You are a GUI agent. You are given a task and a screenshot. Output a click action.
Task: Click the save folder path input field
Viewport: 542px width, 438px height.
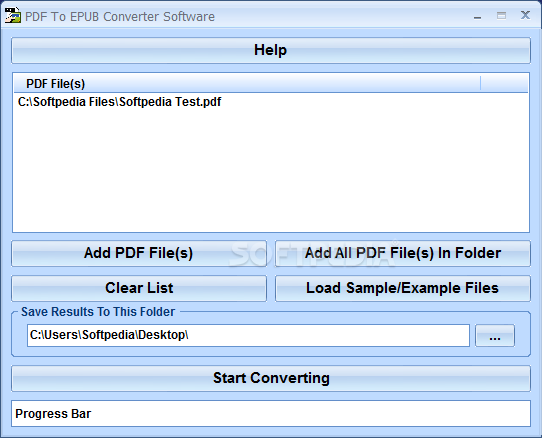tap(248, 335)
